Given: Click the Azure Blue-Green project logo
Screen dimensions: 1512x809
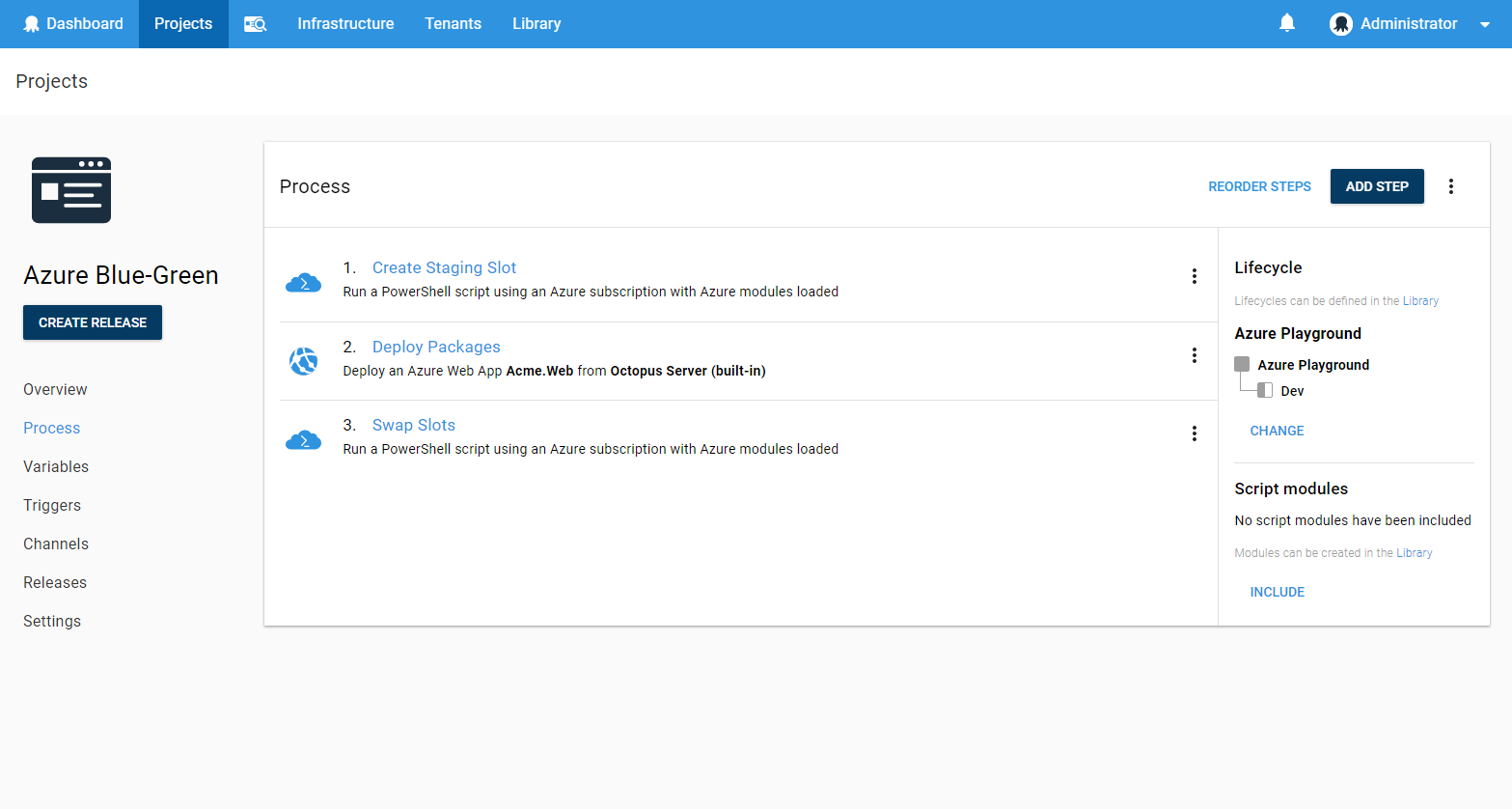Looking at the screenshot, I should click(x=71, y=190).
